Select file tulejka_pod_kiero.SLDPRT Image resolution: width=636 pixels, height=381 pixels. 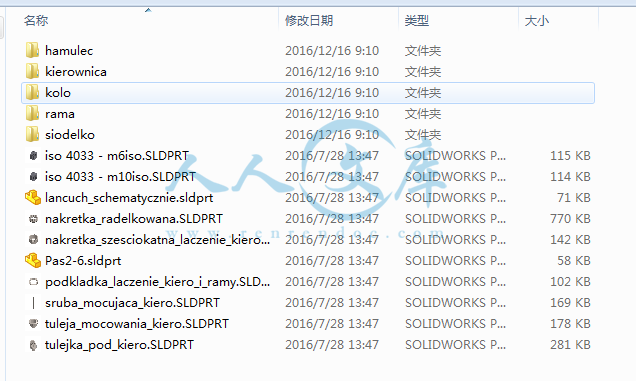[119, 344]
